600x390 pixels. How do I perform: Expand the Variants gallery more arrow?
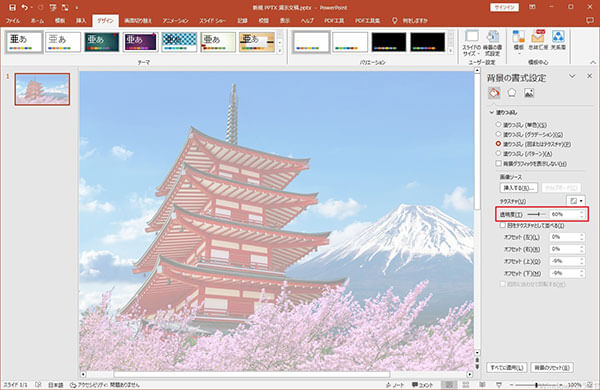(x=450, y=51)
